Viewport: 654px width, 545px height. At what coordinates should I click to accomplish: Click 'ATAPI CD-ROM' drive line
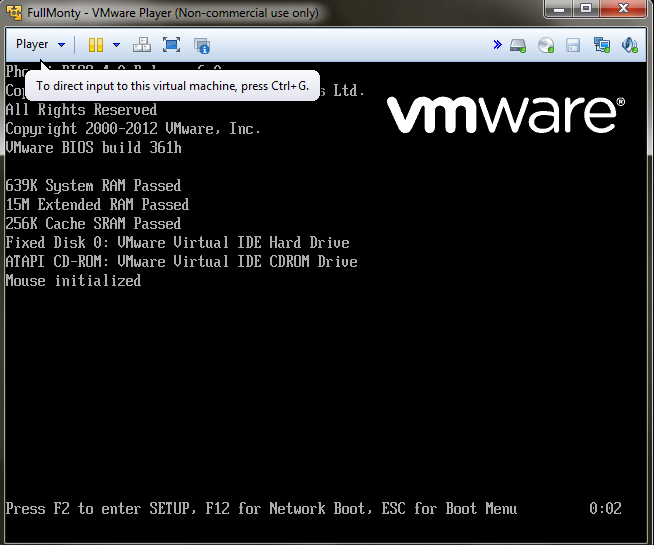[x=181, y=261]
